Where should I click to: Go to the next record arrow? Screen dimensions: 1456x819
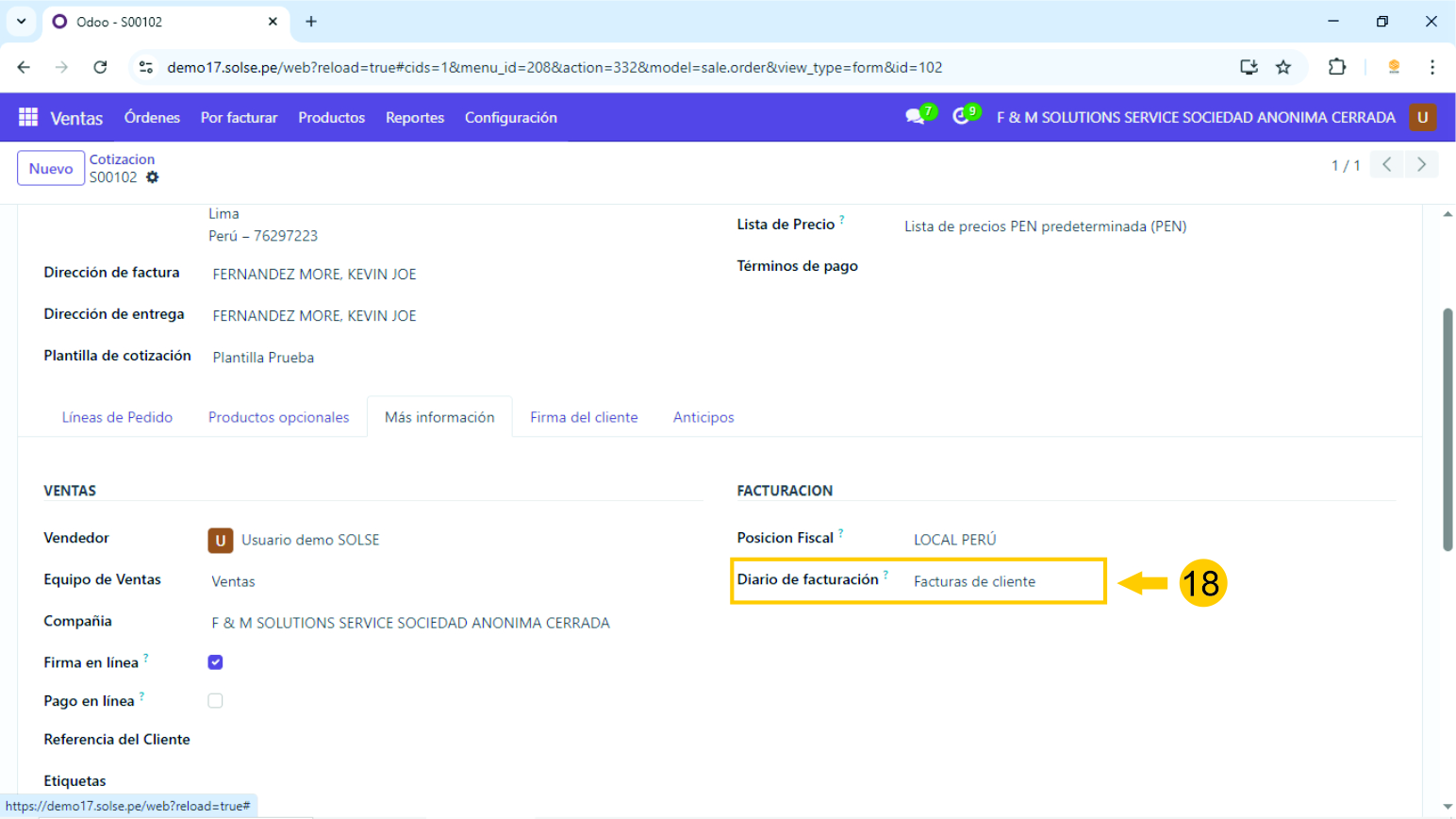click(x=1421, y=164)
